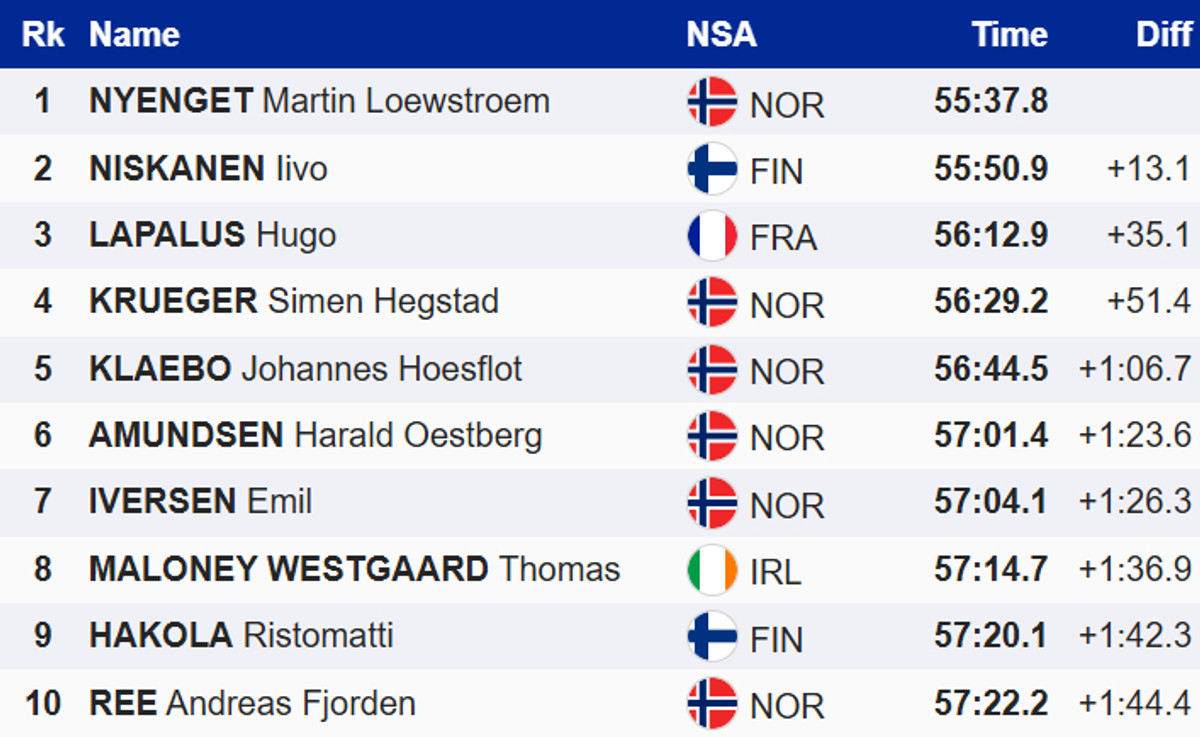Image resolution: width=1200 pixels, height=737 pixels.
Task: Click the NSA column header
Action: pyautogui.click(x=721, y=35)
